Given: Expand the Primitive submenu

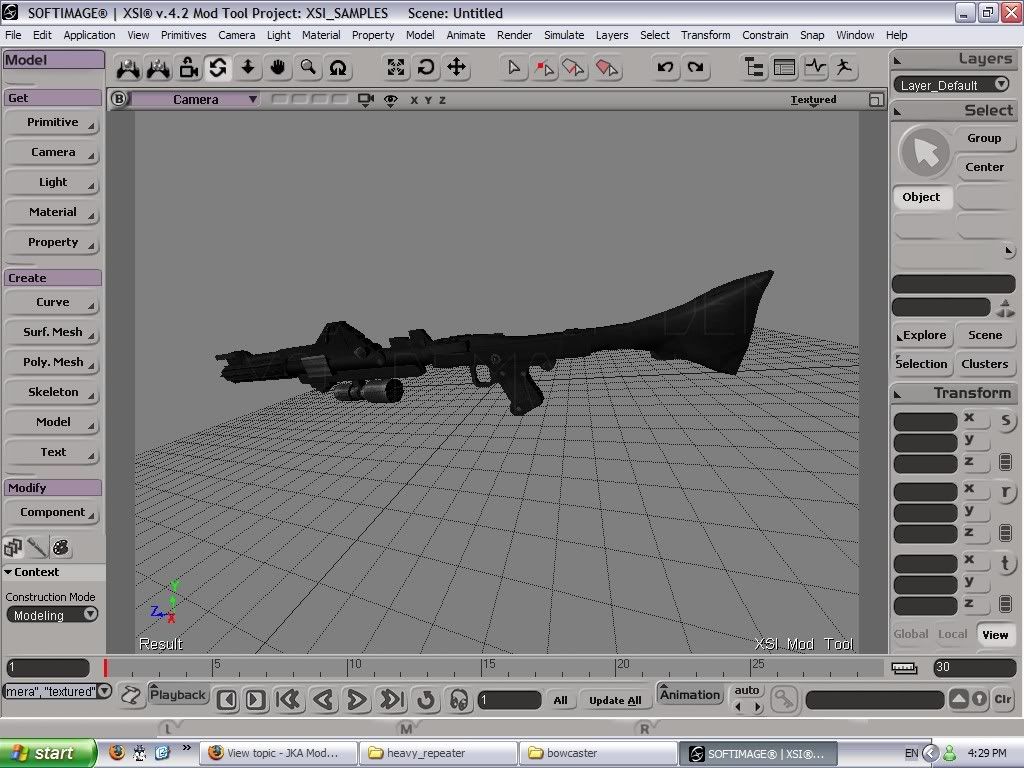Looking at the screenshot, I should (52, 122).
